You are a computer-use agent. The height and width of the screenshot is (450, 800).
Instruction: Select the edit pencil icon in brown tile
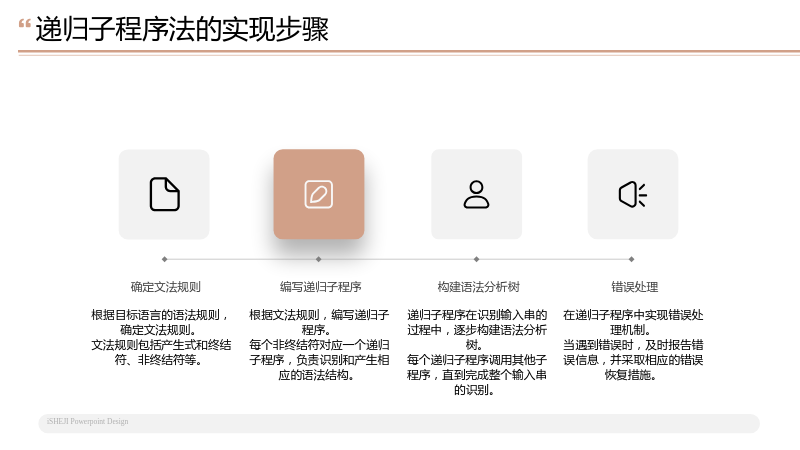coord(319,194)
